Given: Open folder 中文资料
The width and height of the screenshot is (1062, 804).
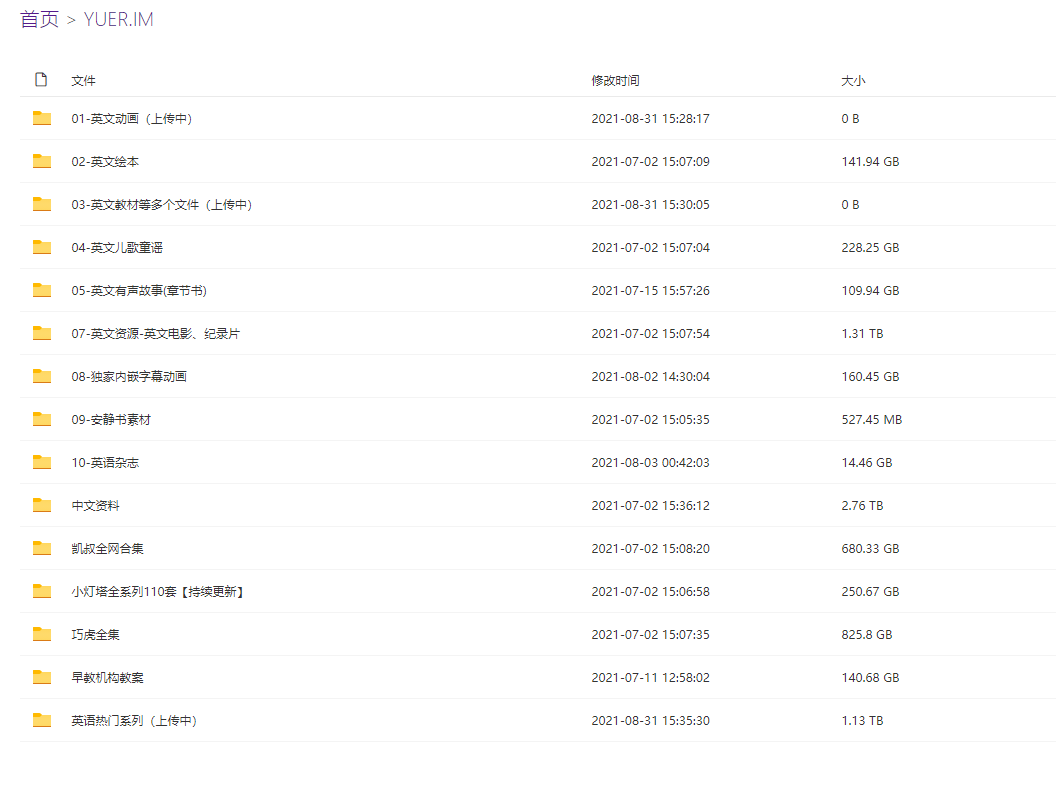Looking at the screenshot, I should [95, 506].
